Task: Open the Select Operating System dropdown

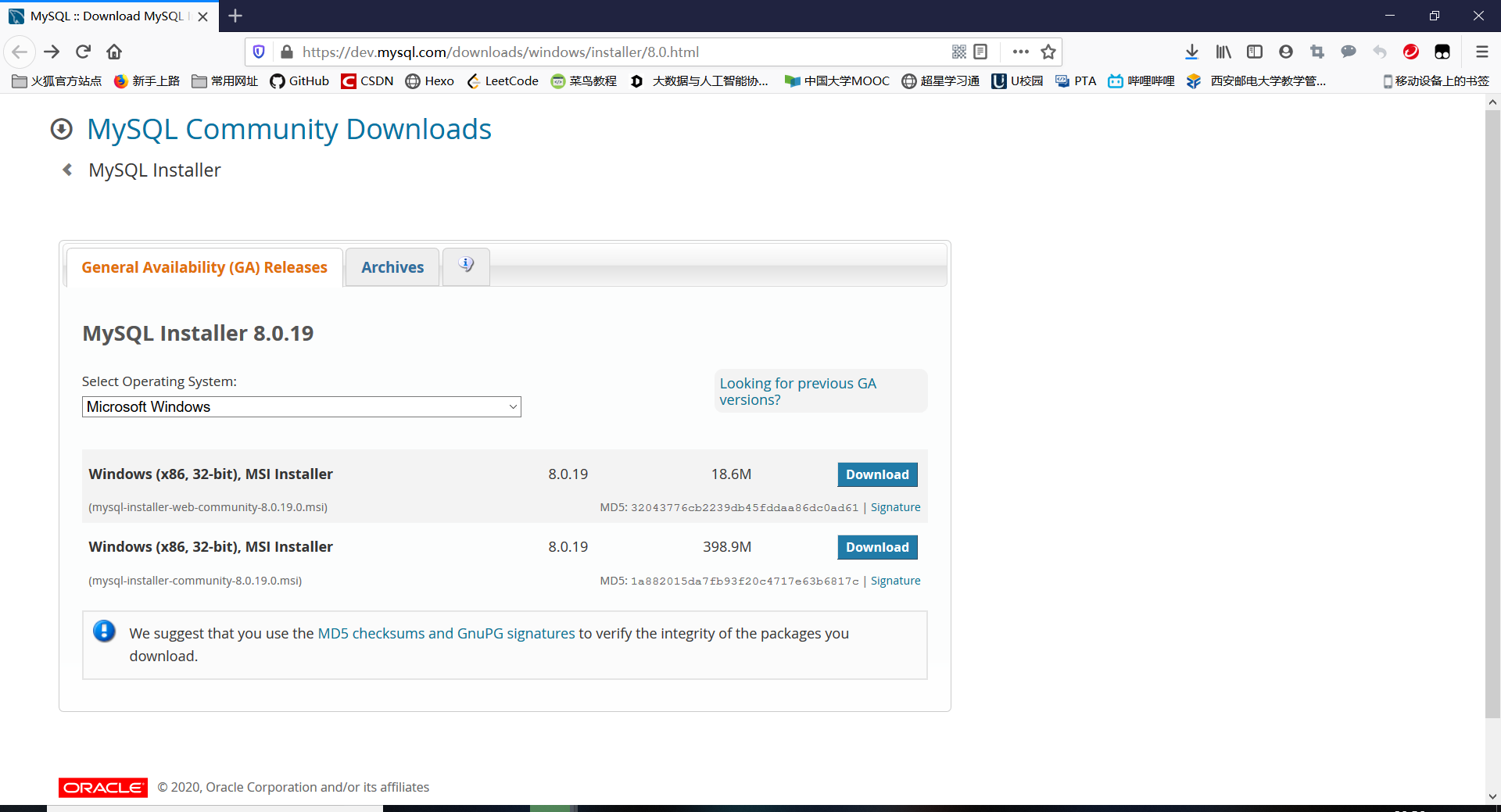Action: [301, 406]
